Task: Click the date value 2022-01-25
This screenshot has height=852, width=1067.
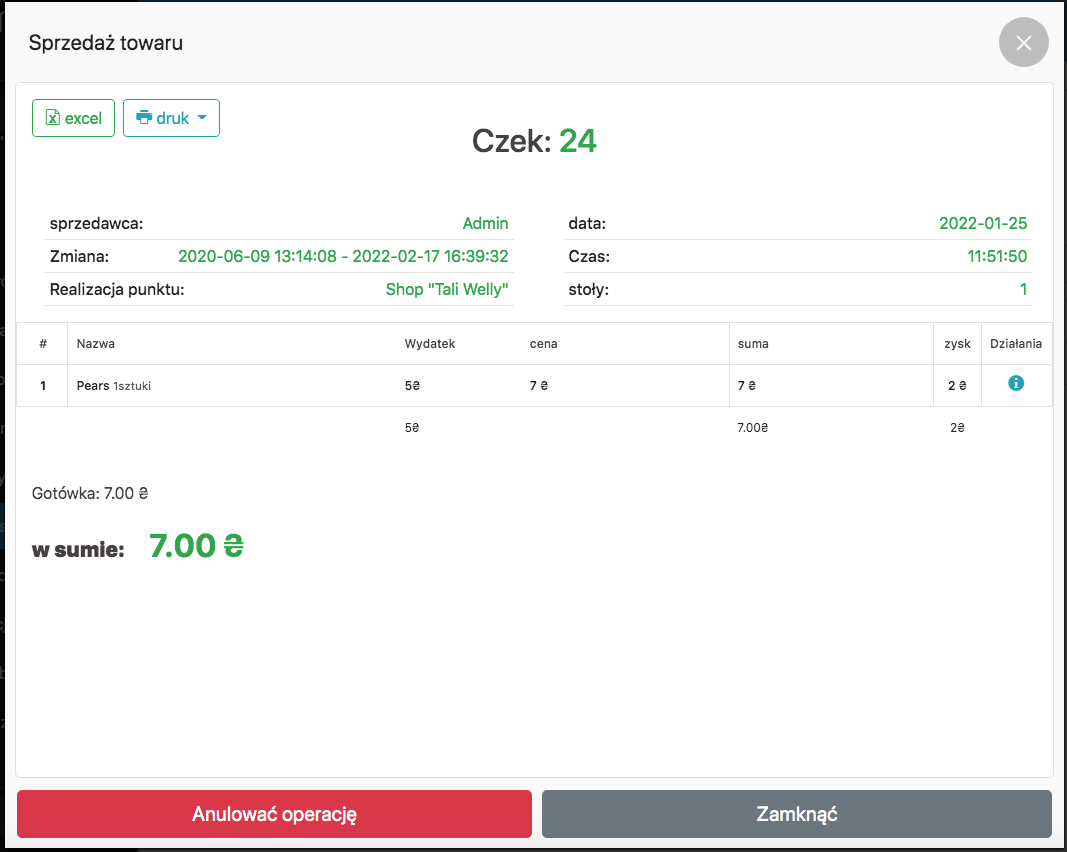Action: (x=982, y=223)
